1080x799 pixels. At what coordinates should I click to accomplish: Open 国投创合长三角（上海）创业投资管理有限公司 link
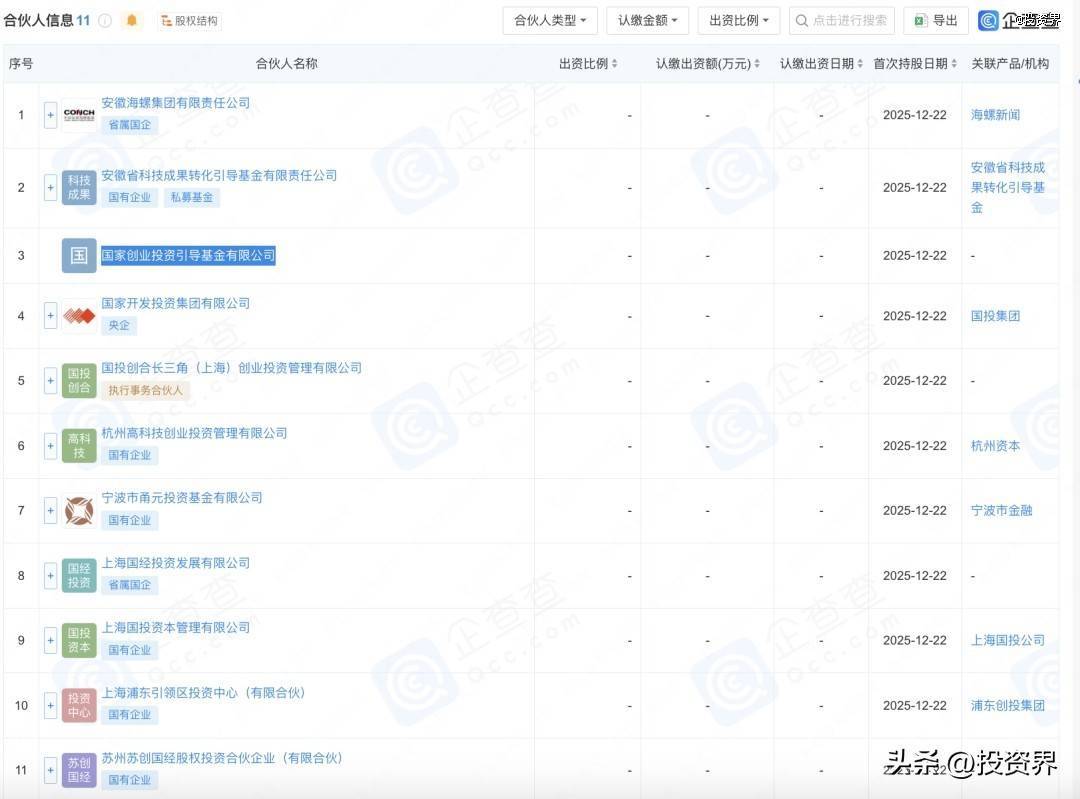(231, 368)
